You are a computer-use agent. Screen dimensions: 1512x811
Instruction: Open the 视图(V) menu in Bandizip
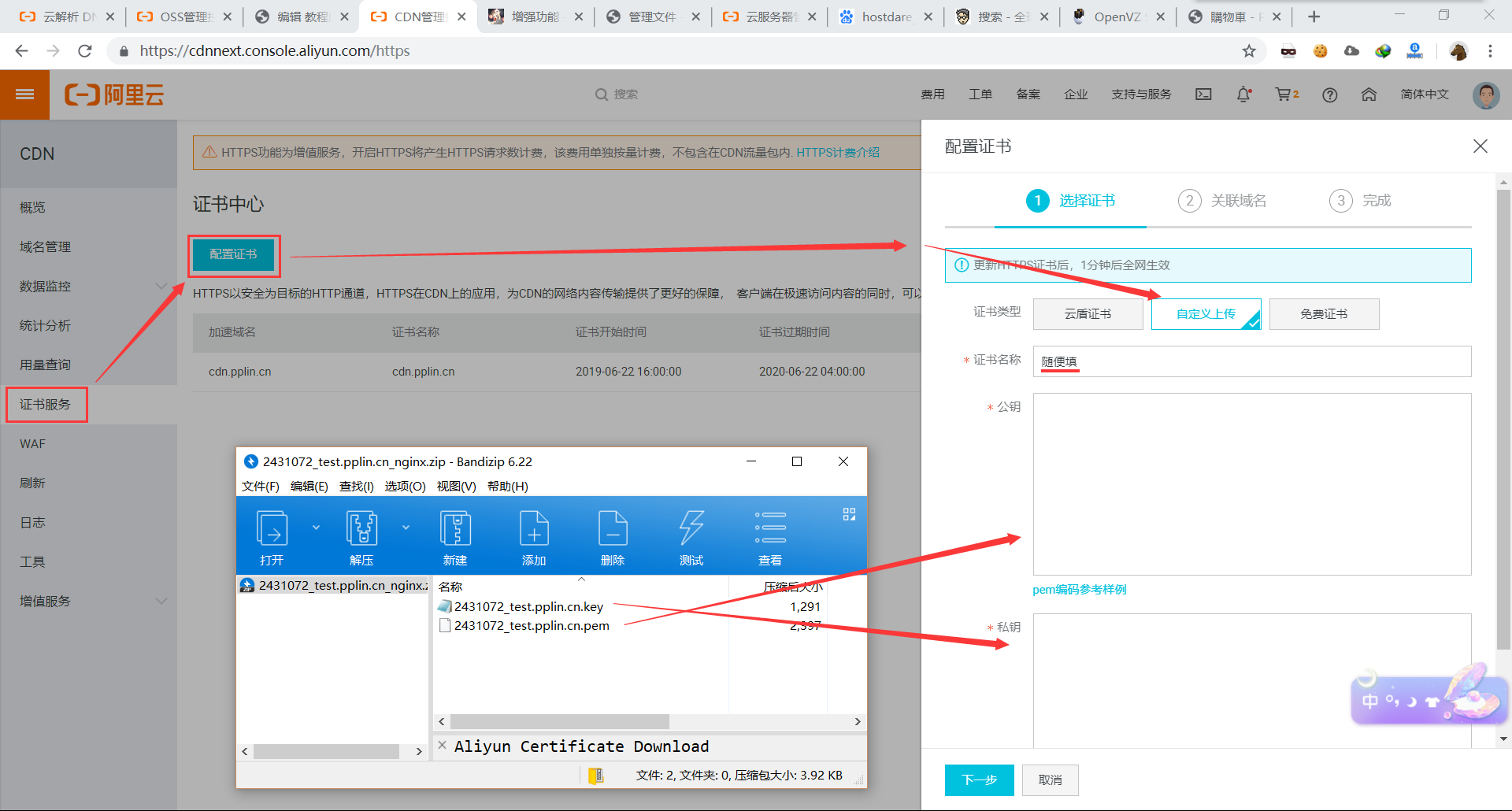(455, 486)
